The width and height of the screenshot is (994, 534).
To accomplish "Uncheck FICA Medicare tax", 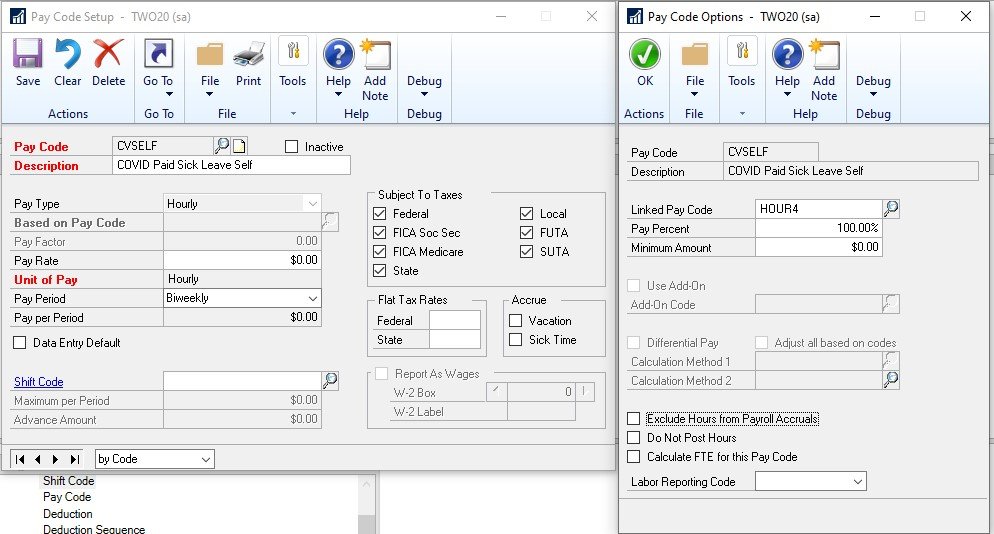I will click(380, 252).
